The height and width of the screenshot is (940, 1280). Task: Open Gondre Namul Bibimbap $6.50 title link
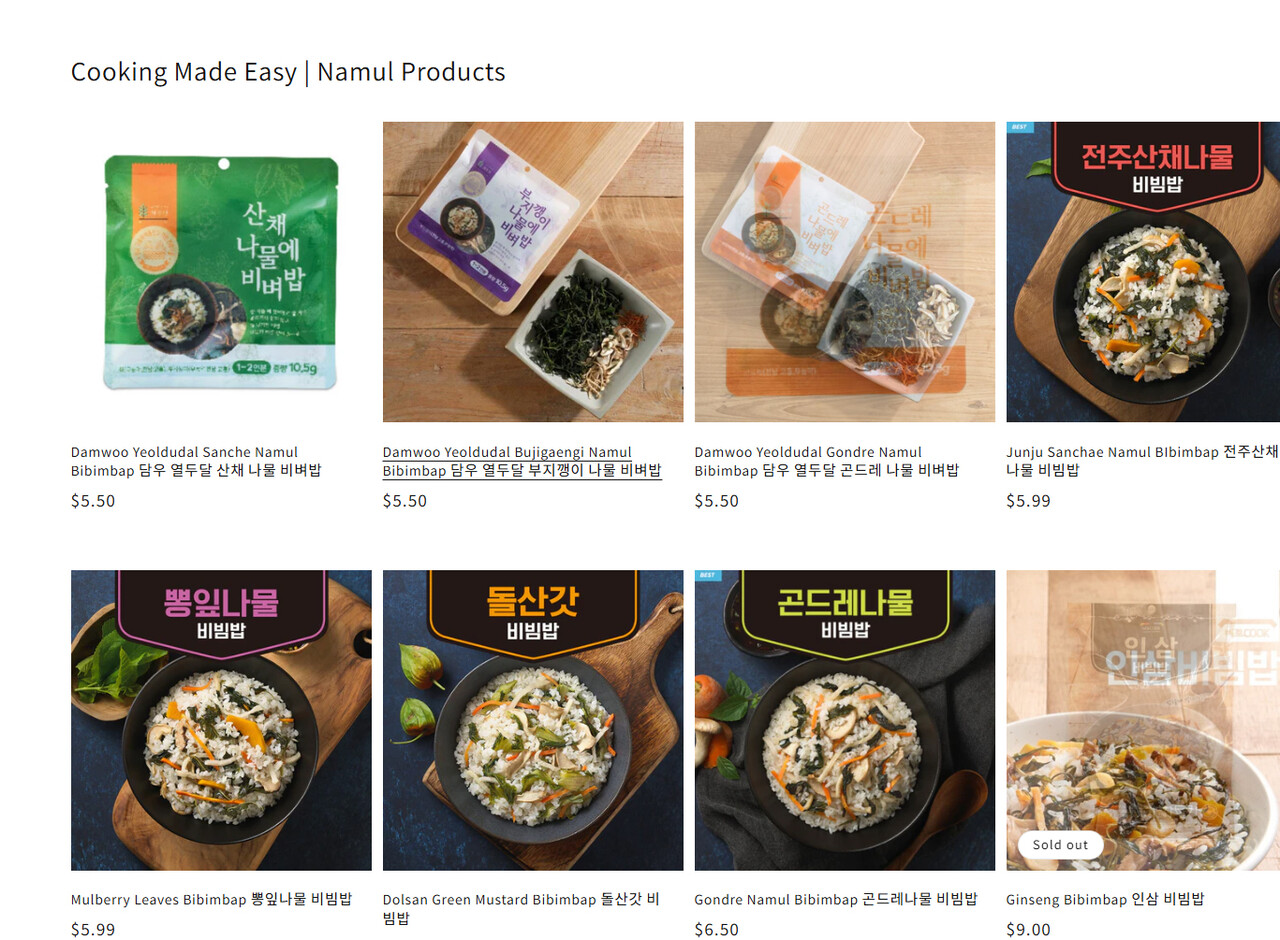click(836, 899)
